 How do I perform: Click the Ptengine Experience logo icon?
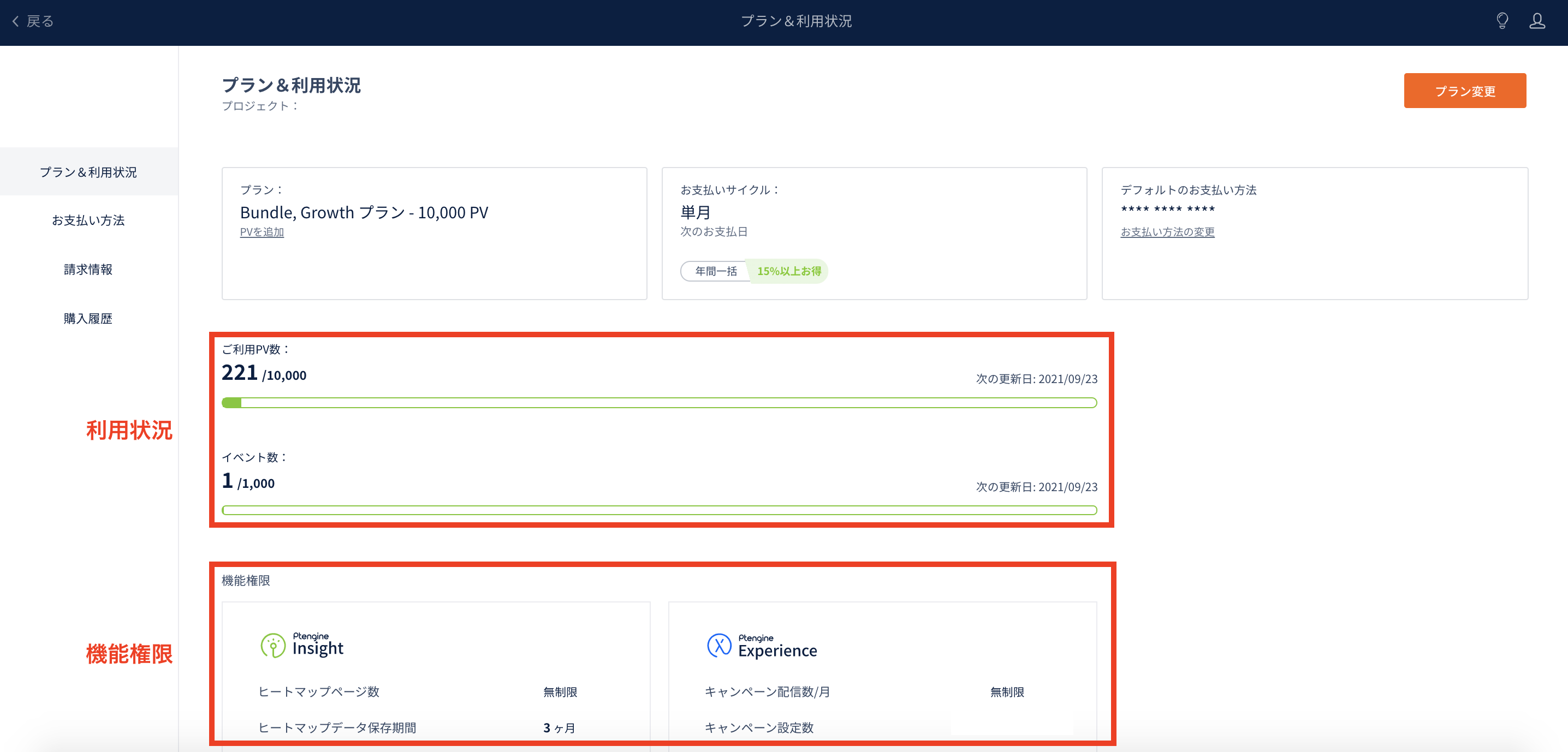click(719, 646)
